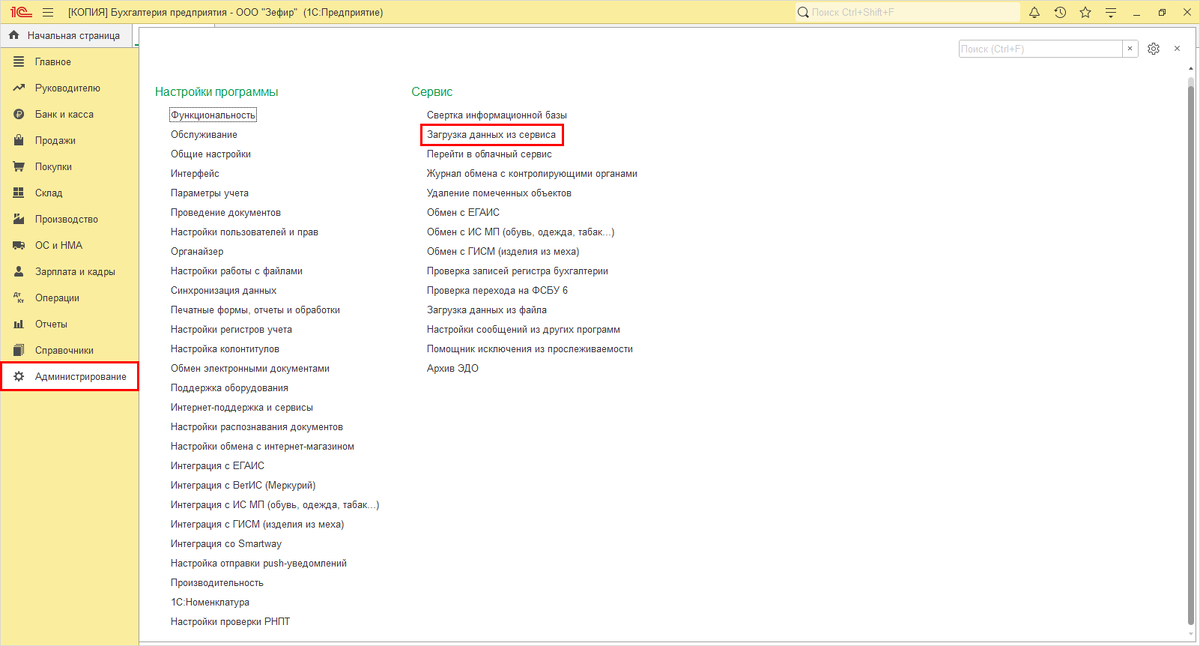
Task: Expand the service settings dropdown in title bar
Action: (x=1111, y=12)
